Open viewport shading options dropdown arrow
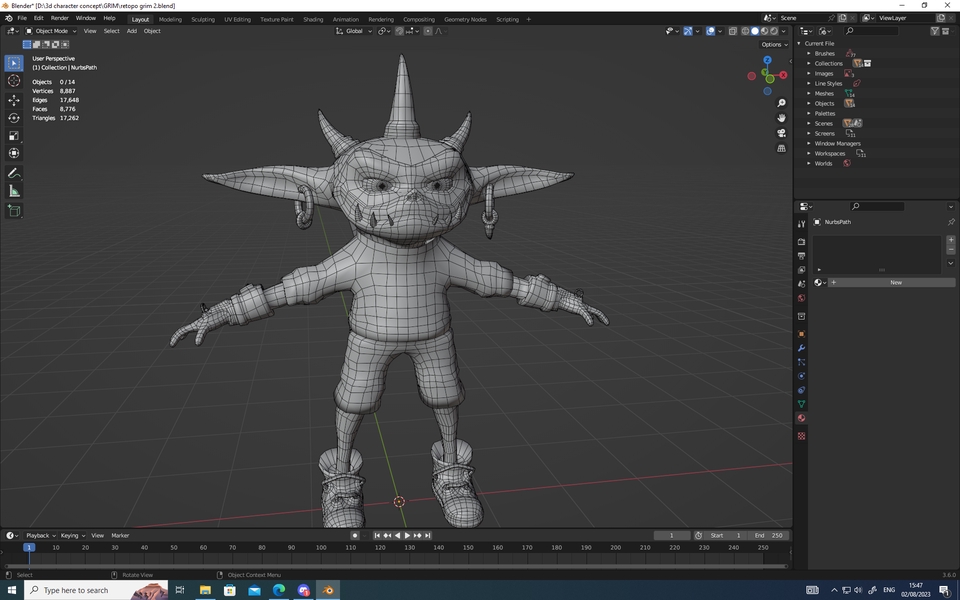960x600 pixels. pyautogui.click(x=784, y=31)
